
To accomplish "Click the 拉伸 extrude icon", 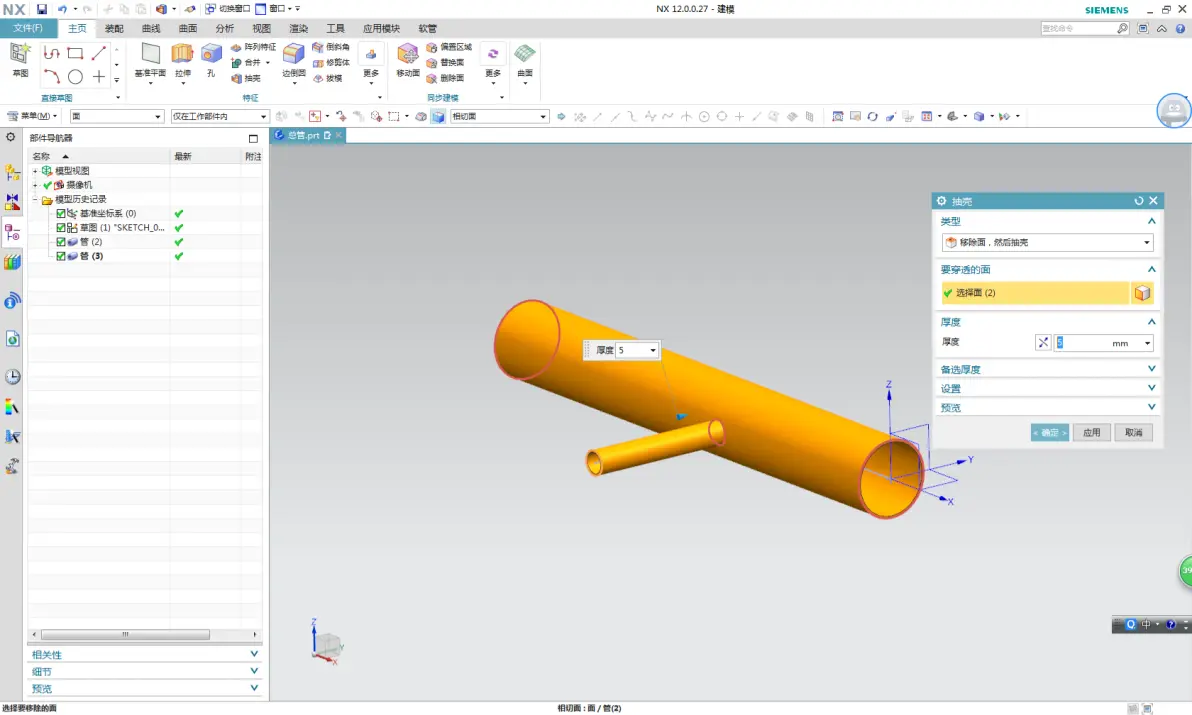I will pos(182,55).
